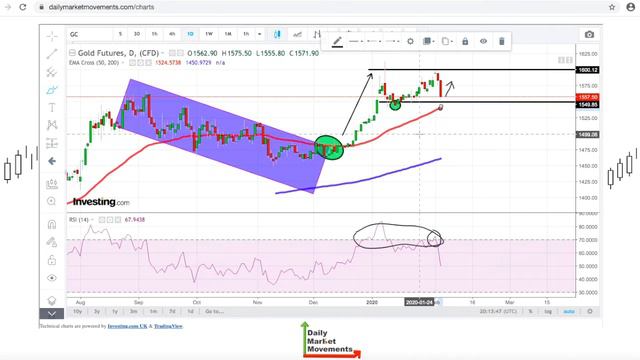Select the crosshair cursor tool
The height and width of the screenshot is (360, 640).
point(52,37)
